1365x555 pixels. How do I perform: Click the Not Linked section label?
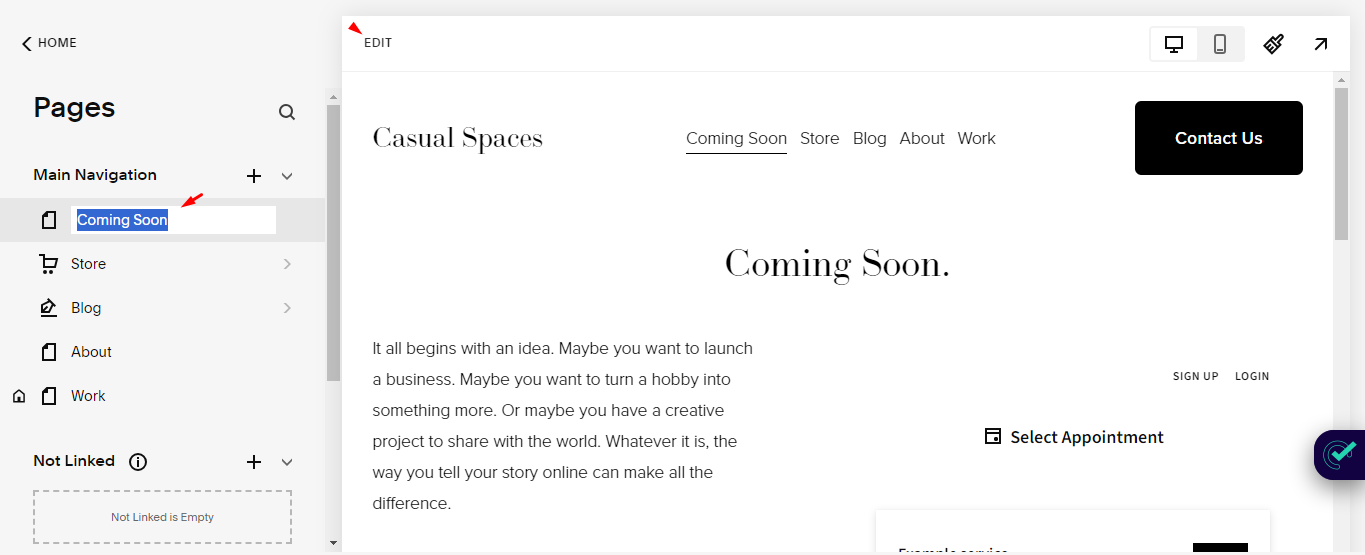(x=74, y=461)
